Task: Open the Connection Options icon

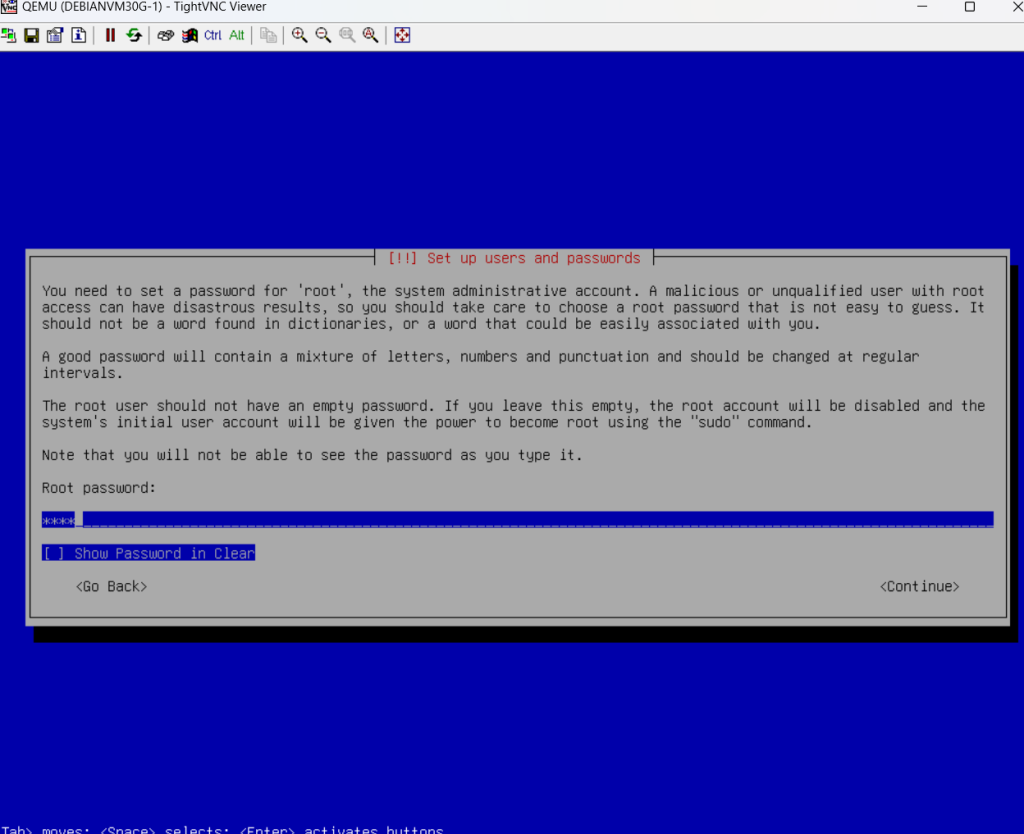Action: (55, 35)
